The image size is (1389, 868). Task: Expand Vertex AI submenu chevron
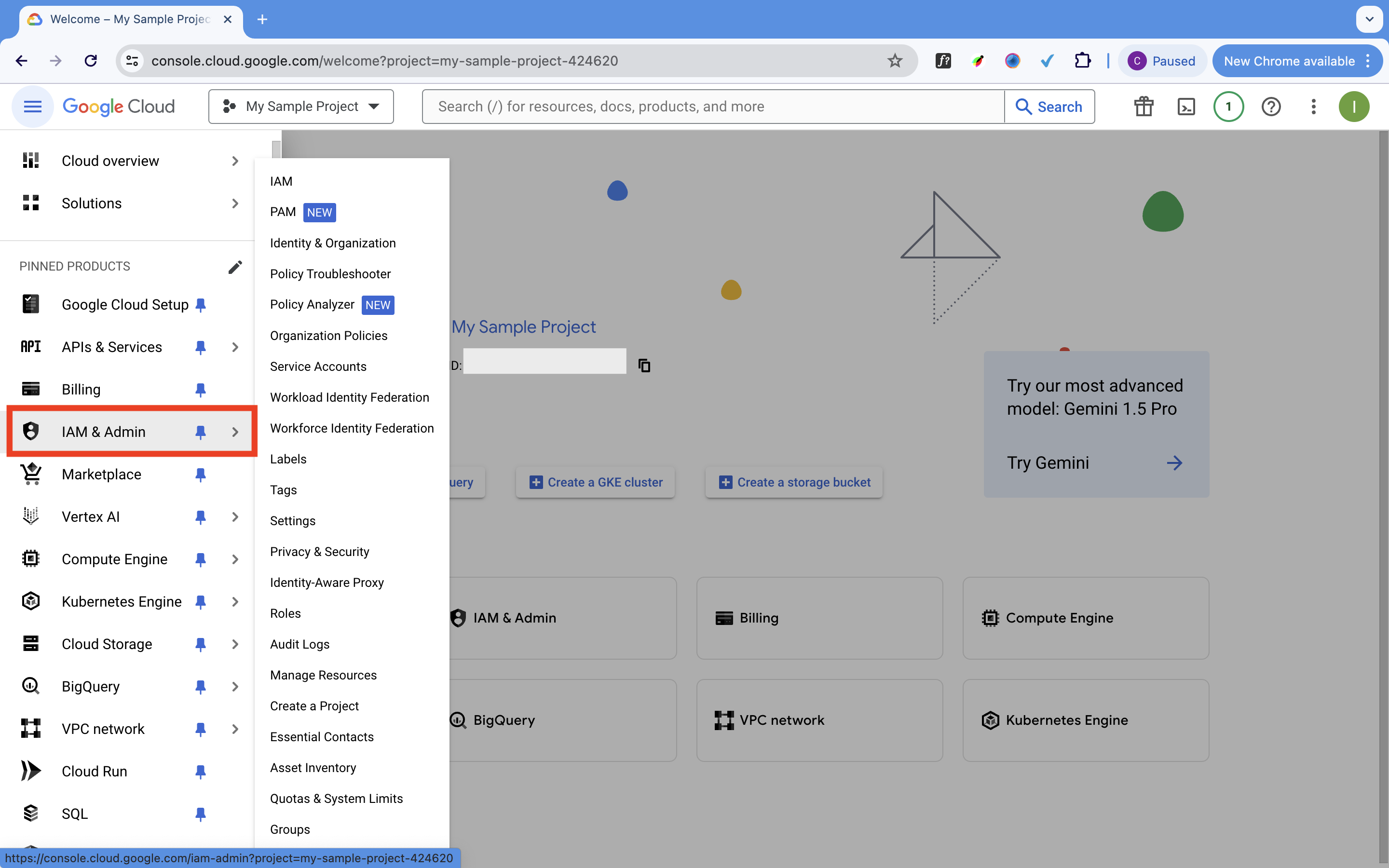click(x=235, y=516)
